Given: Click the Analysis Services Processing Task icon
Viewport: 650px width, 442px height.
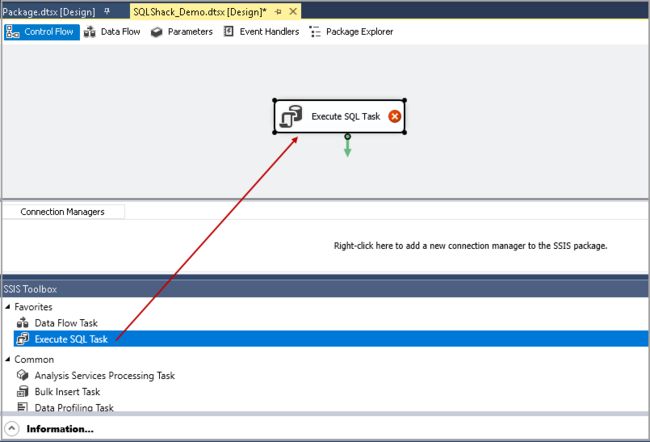Looking at the screenshot, I should [x=22, y=375].
